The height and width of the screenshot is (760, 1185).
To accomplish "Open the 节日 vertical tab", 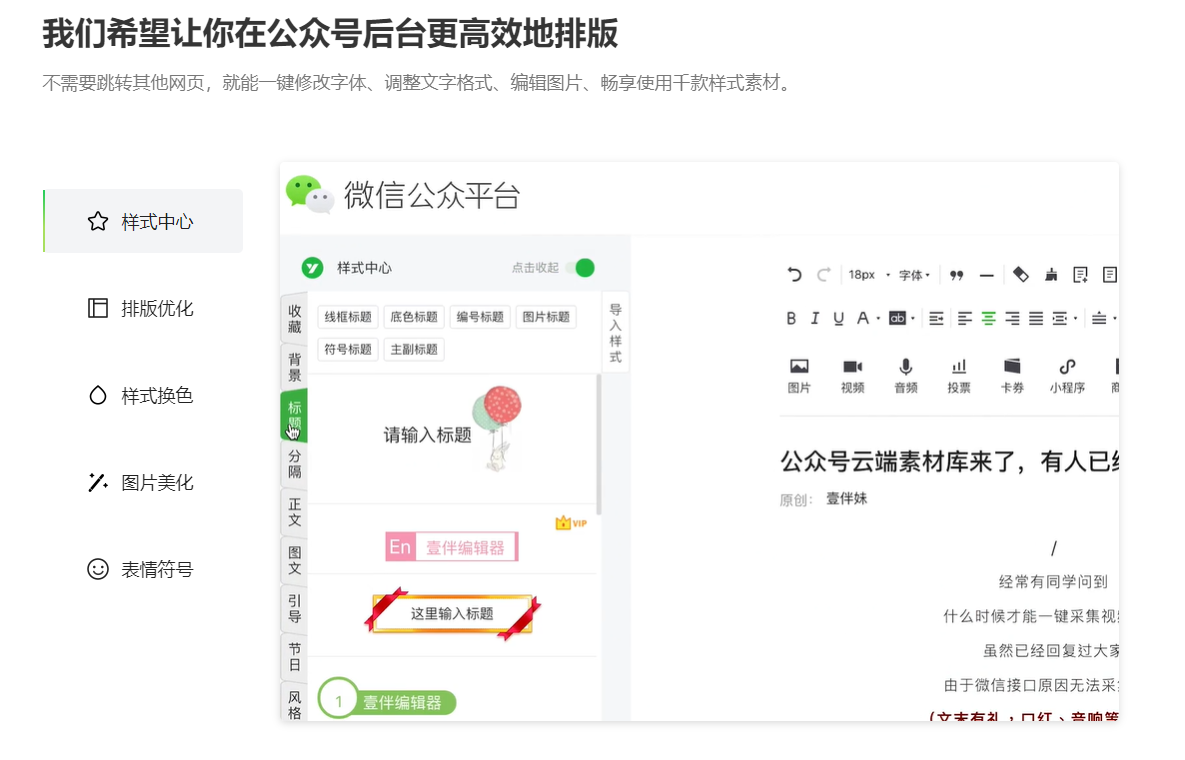I will coord(294,657).
